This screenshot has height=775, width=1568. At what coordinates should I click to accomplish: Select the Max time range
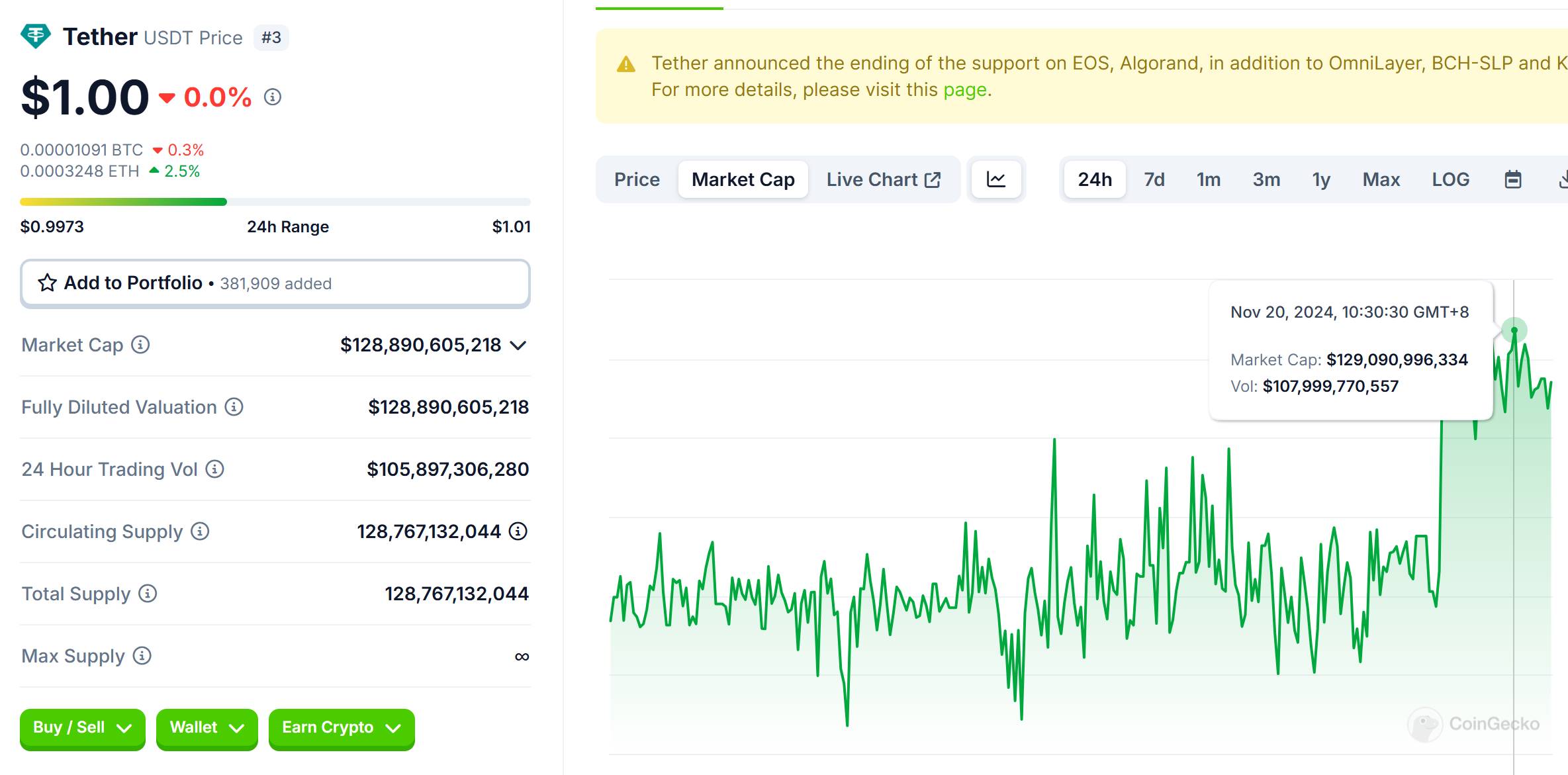[x=1381, y=179]
